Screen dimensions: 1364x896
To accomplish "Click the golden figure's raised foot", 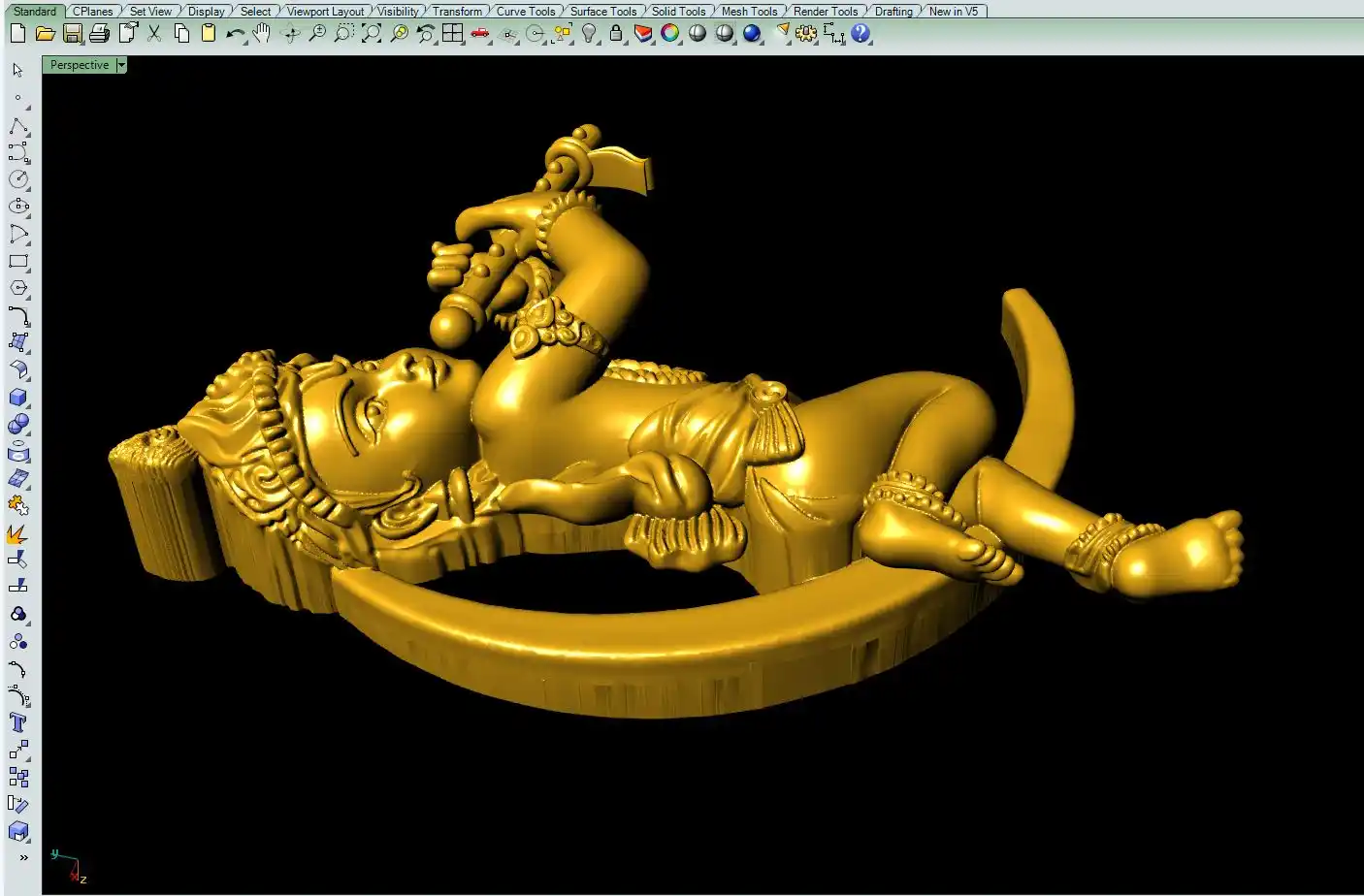I will coord(1184,553).
